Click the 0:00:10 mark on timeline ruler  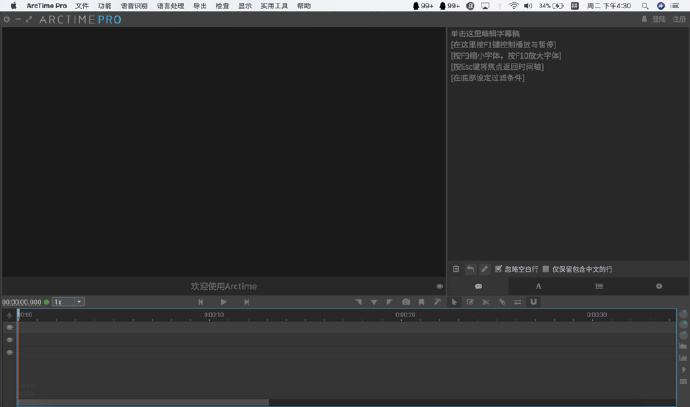214,315
